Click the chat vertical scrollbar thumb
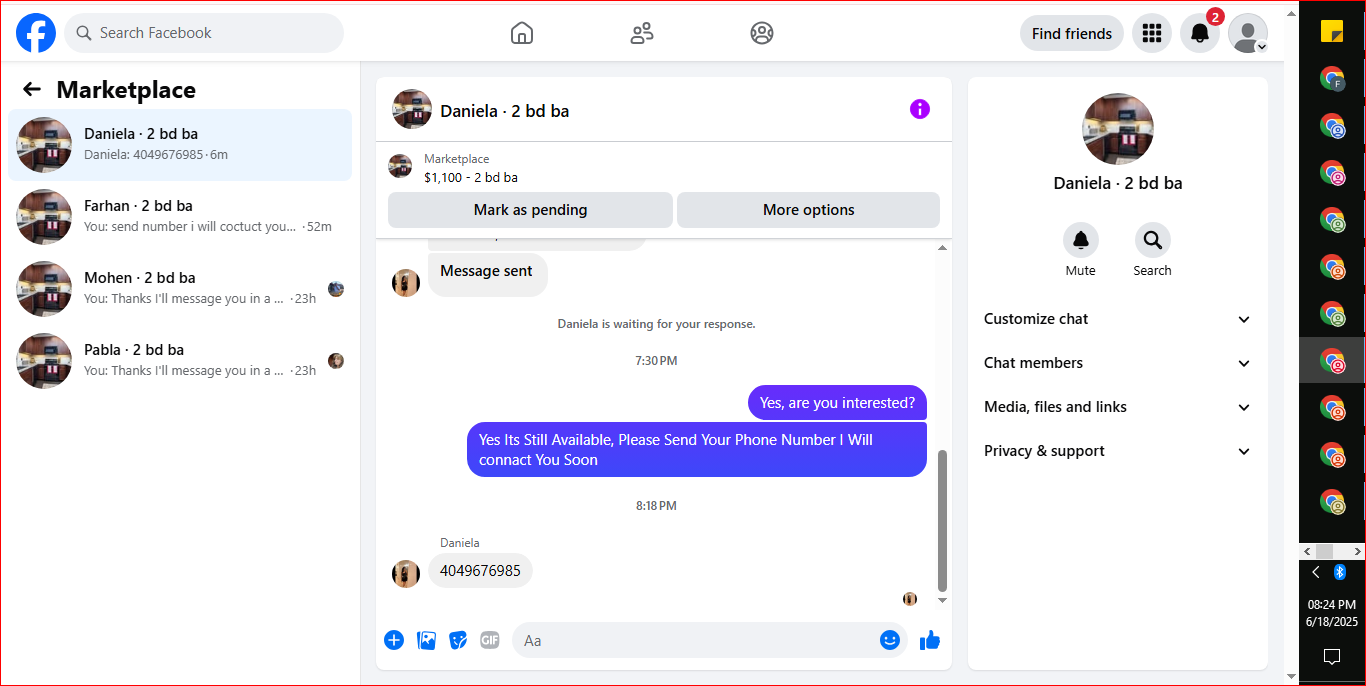1366x686 pixels. coord(942,520)
